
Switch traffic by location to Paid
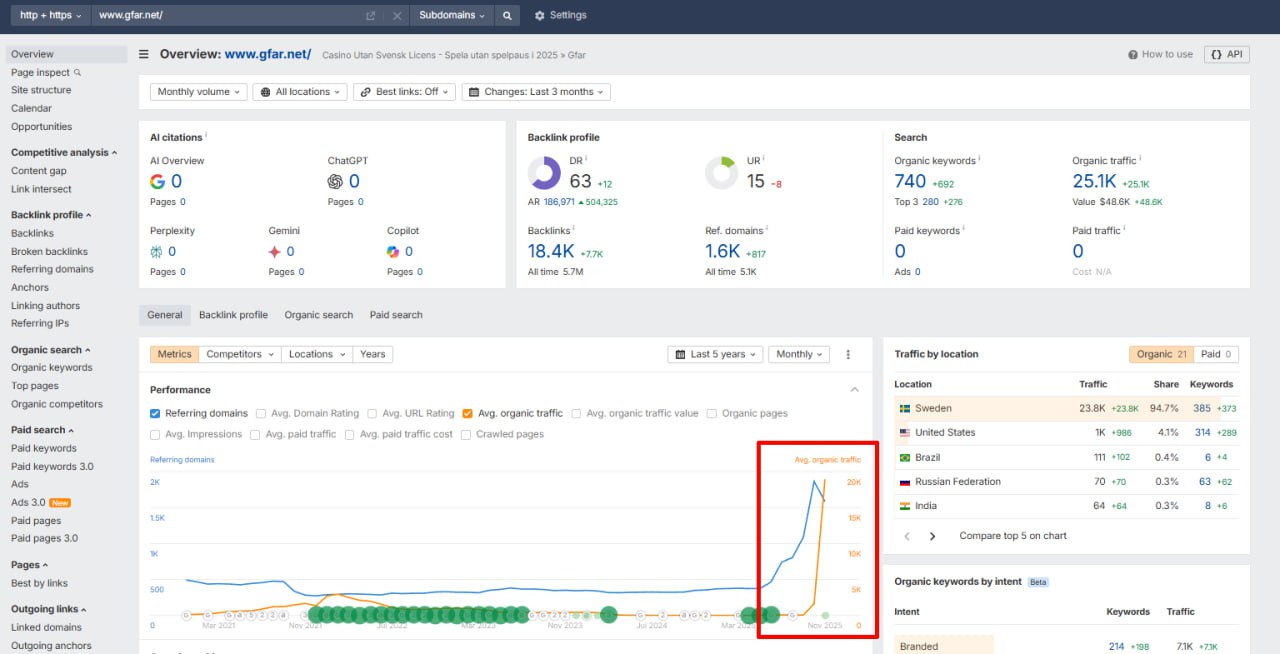pyautogui.click(x=1216, y=354)
